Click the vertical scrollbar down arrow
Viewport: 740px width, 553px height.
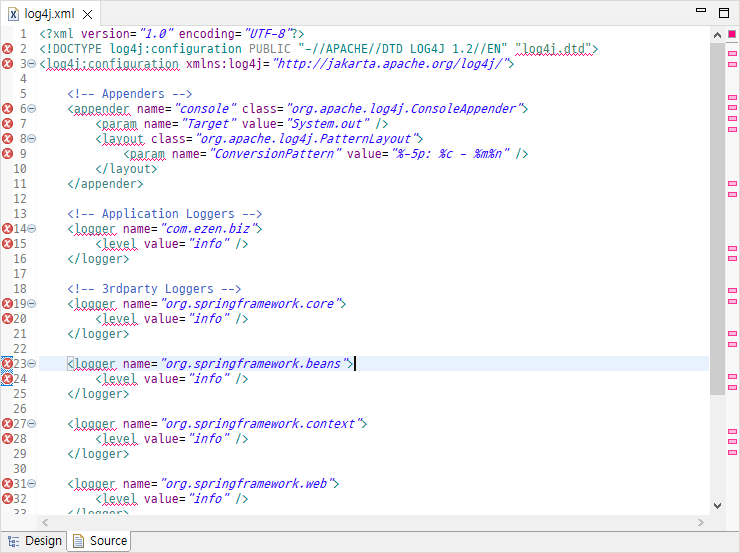(x=717, y=506)
